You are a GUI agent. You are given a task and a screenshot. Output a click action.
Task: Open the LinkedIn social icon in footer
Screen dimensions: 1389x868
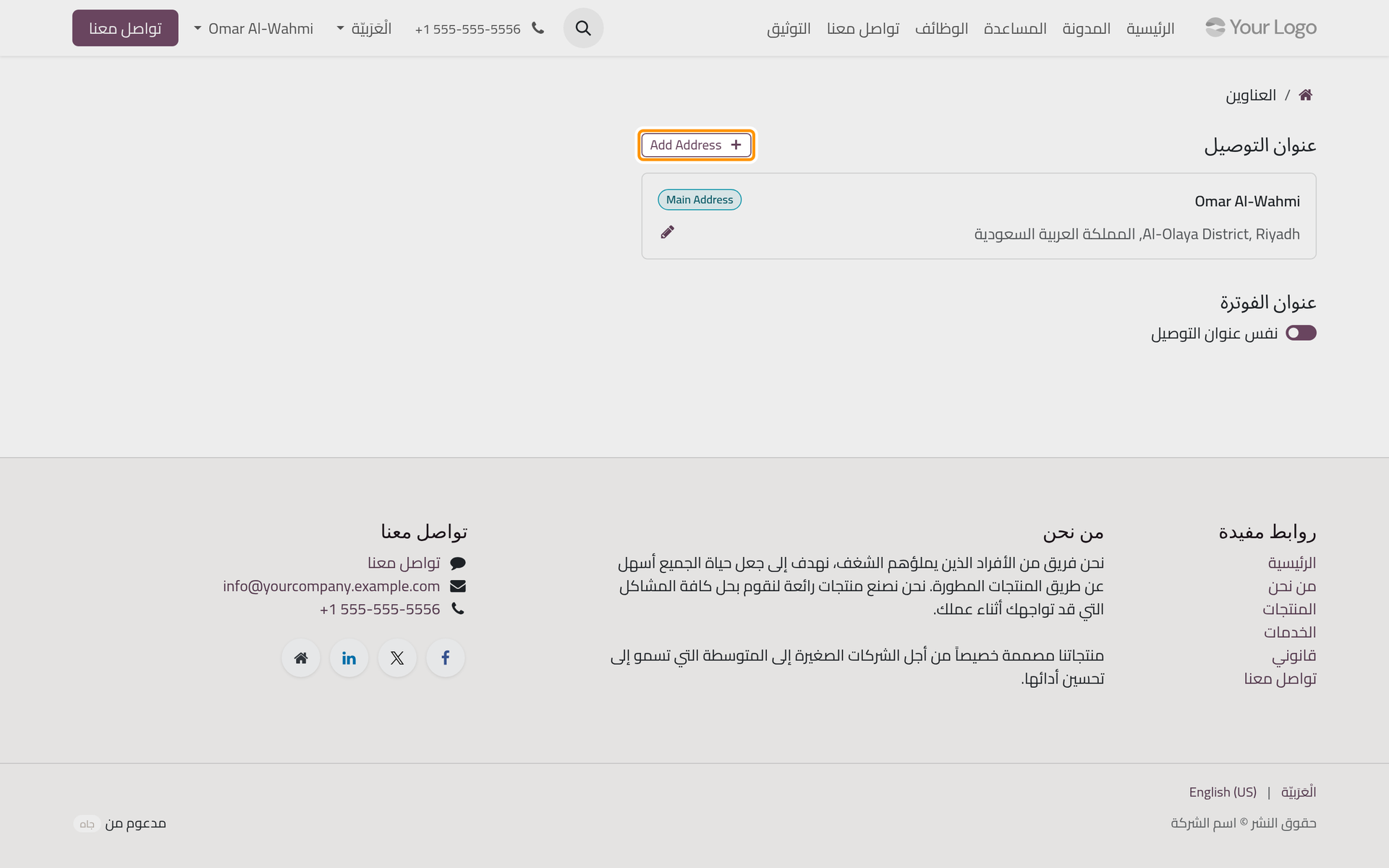pos(349,658)
